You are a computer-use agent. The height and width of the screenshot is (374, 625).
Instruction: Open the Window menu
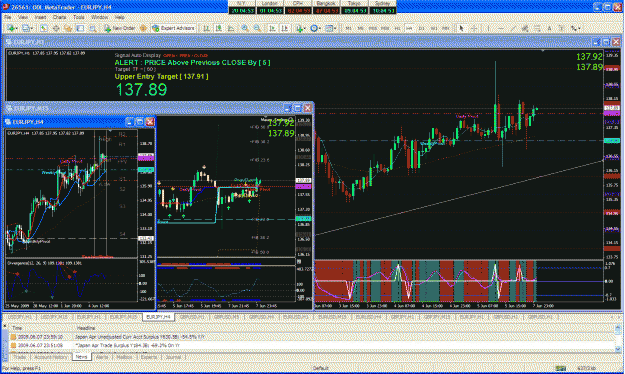tap(99, 18)
